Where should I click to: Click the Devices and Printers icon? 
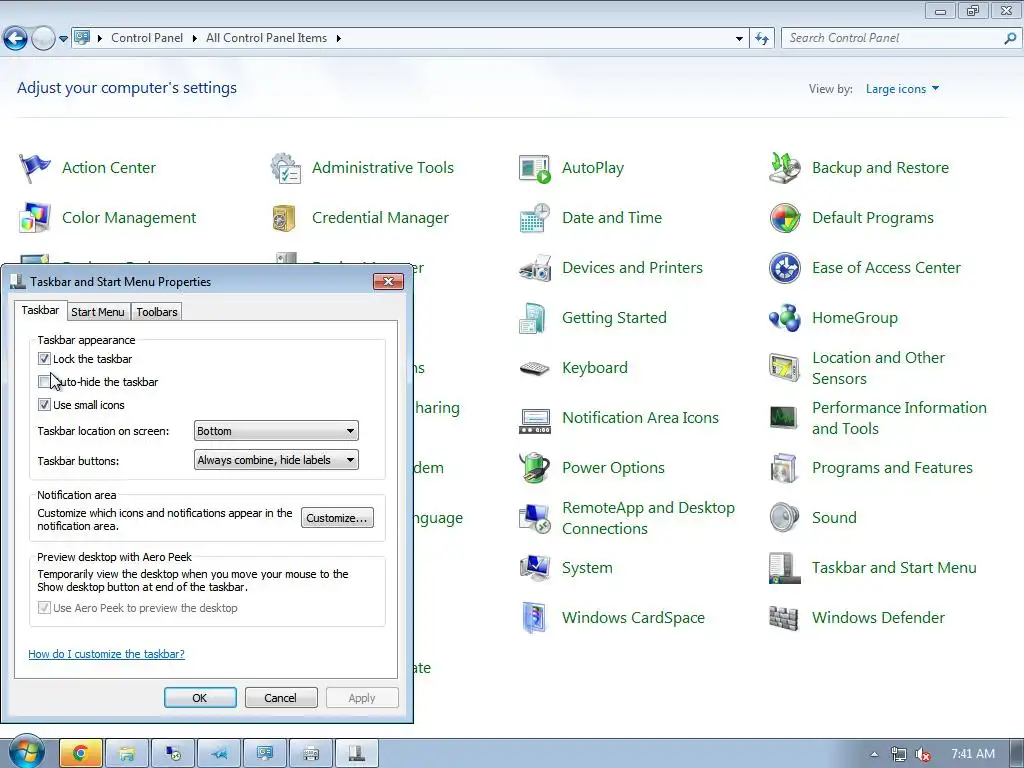tap(535, 268)
